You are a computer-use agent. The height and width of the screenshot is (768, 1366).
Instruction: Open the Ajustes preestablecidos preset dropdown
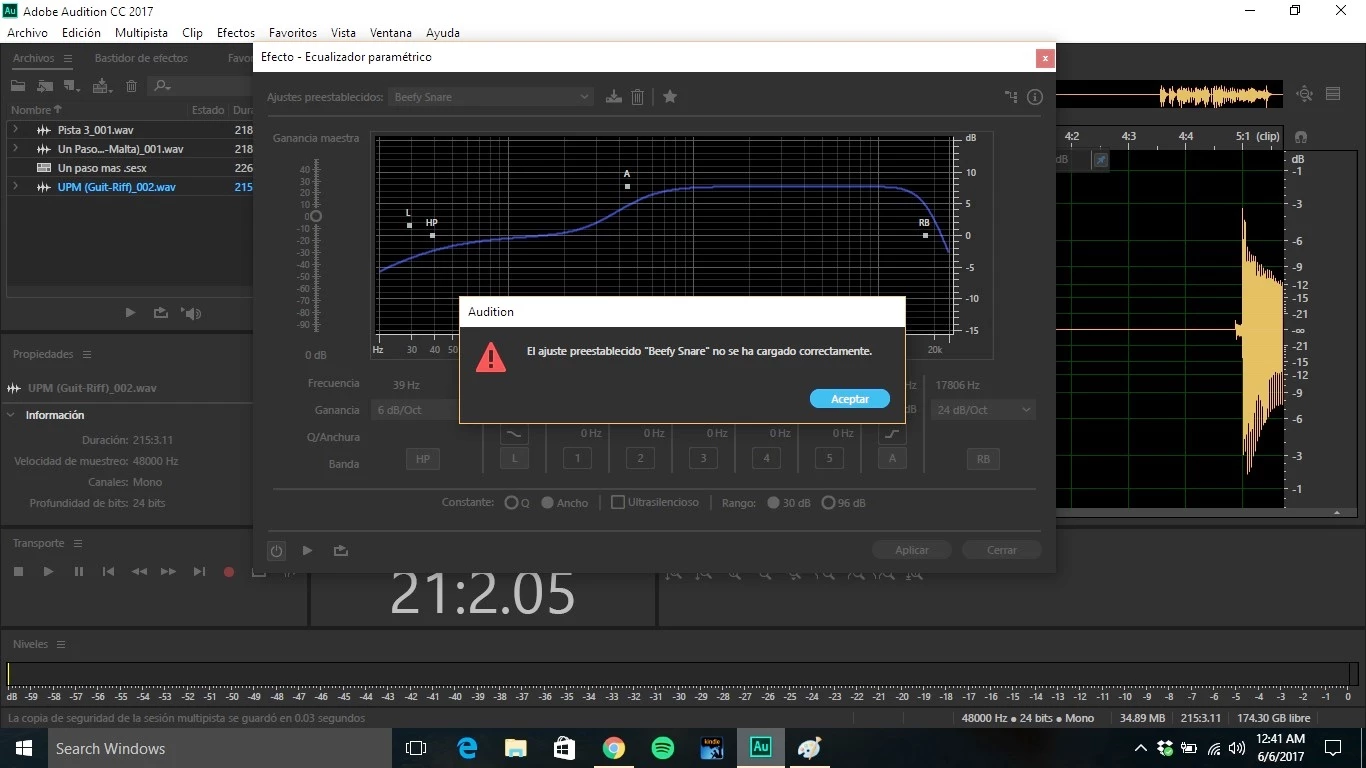point(490,97)
